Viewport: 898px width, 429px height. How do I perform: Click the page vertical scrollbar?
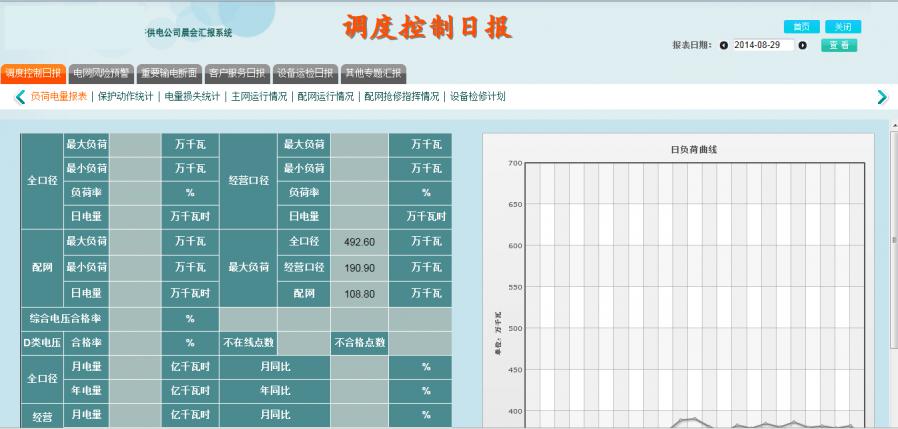pyautogui.click(x=893, y=240)
